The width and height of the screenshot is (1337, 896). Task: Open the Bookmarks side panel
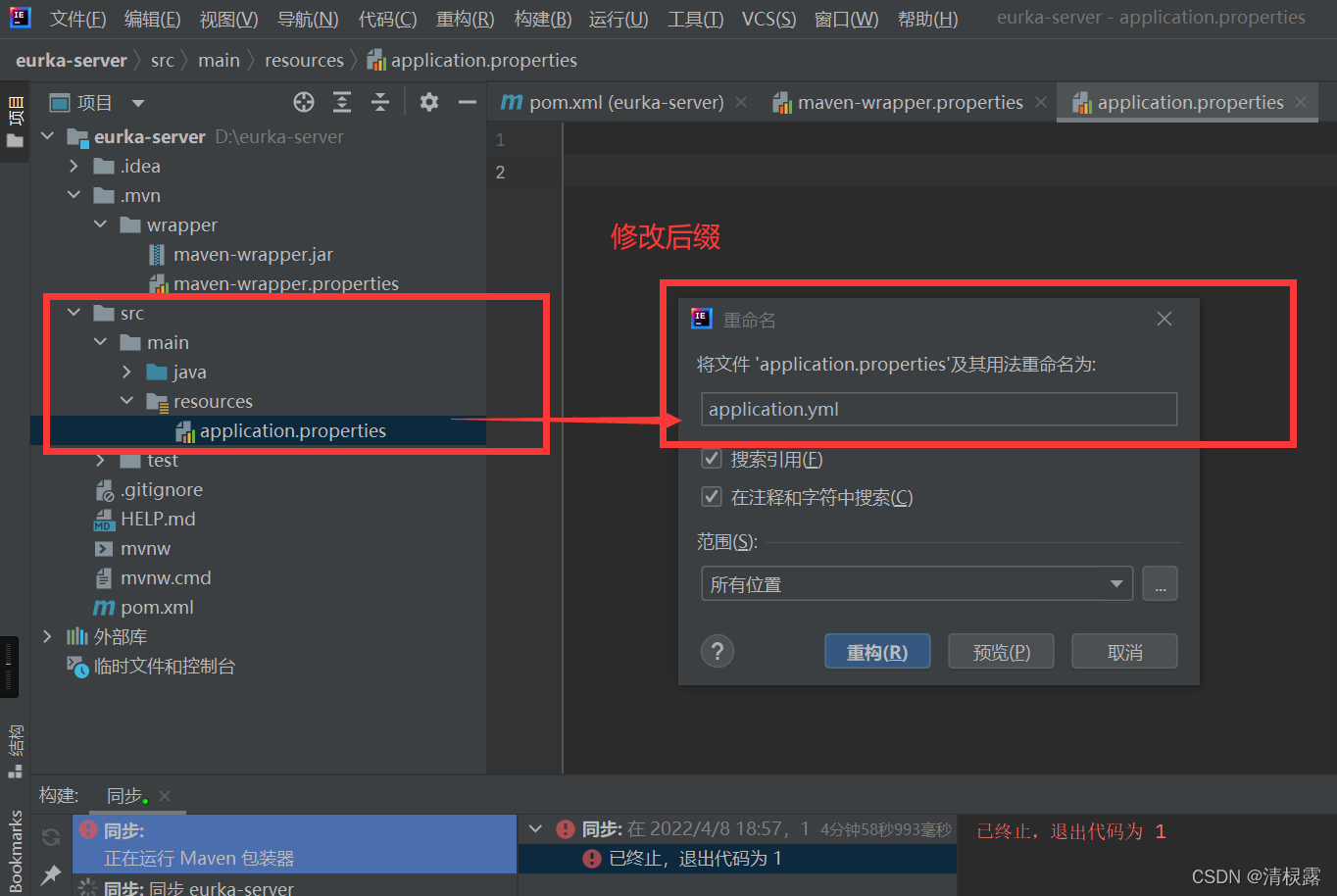15,851
